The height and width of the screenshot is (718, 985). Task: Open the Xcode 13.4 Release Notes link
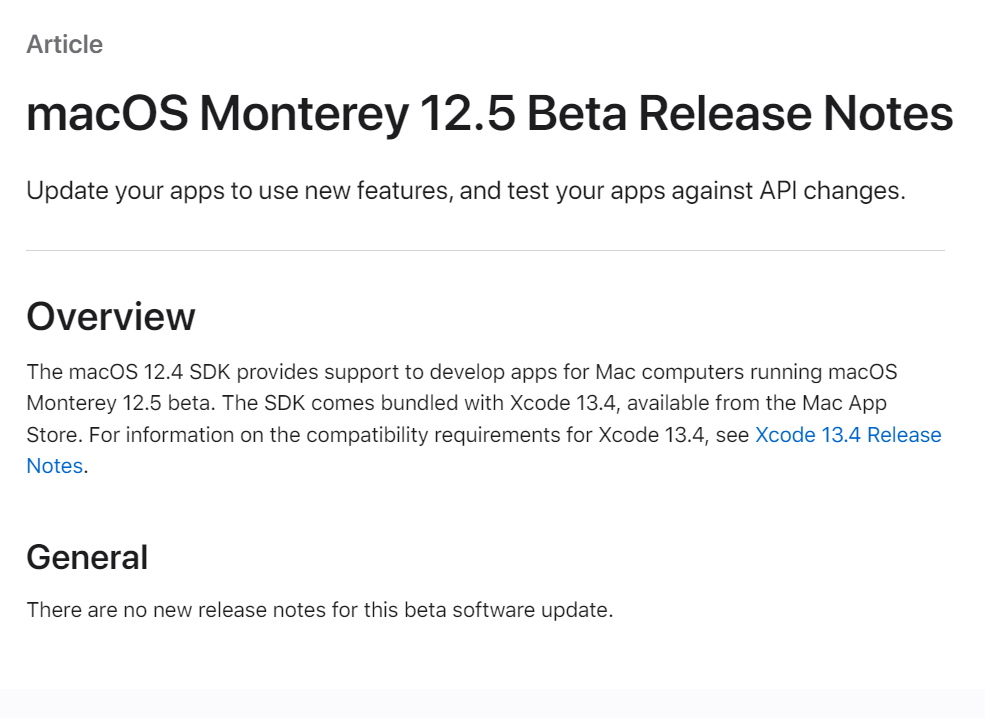point(847,435)
